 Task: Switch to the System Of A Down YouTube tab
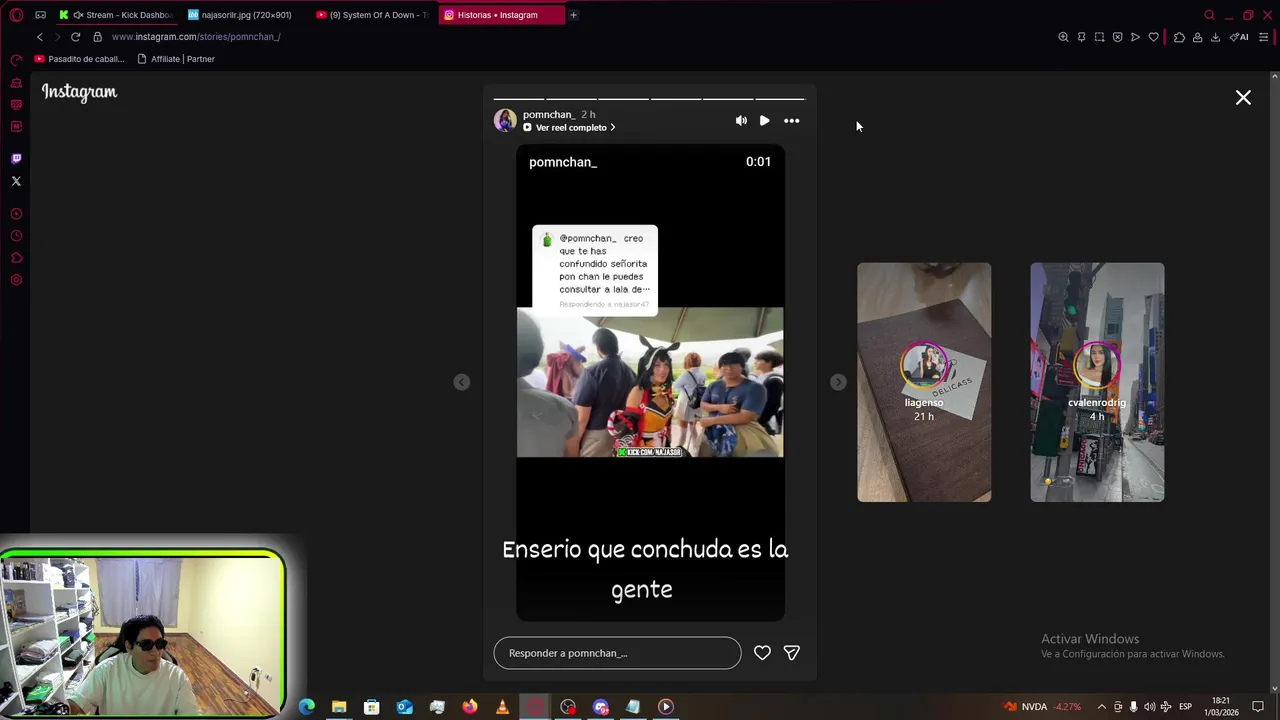(374, 15)
